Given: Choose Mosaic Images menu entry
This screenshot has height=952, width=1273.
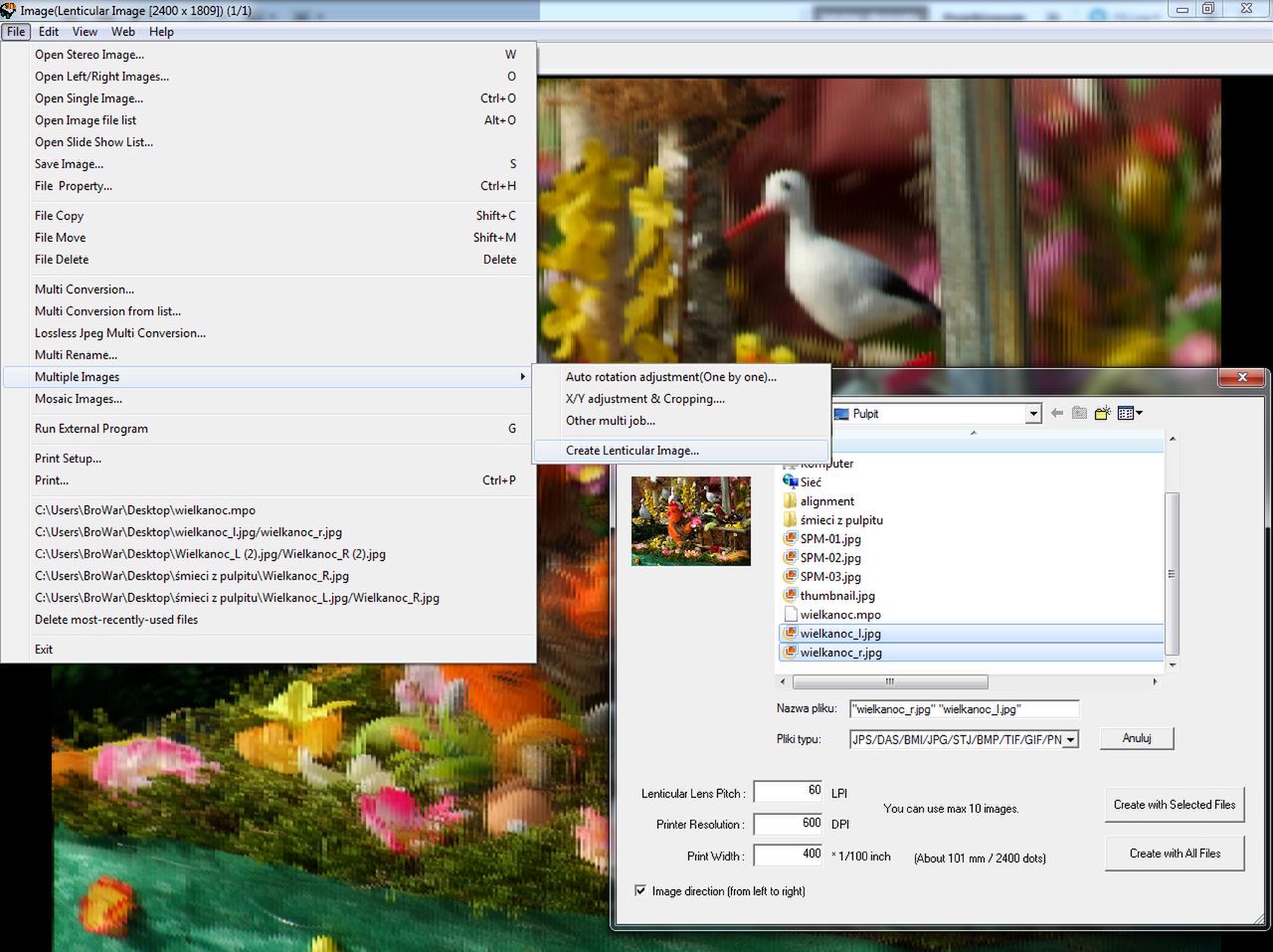Looking at the screenshot, I should point(269,399).
